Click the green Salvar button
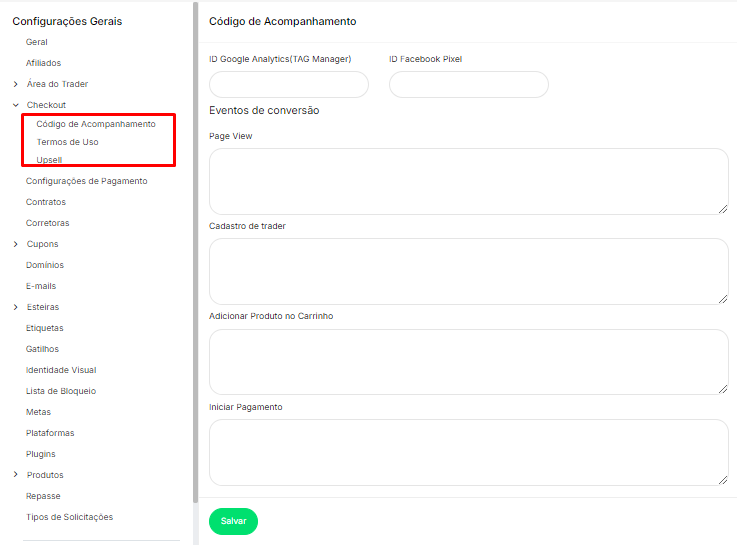Image resolution: width=737 pixels, height=545 pixels. coord(233,521)
